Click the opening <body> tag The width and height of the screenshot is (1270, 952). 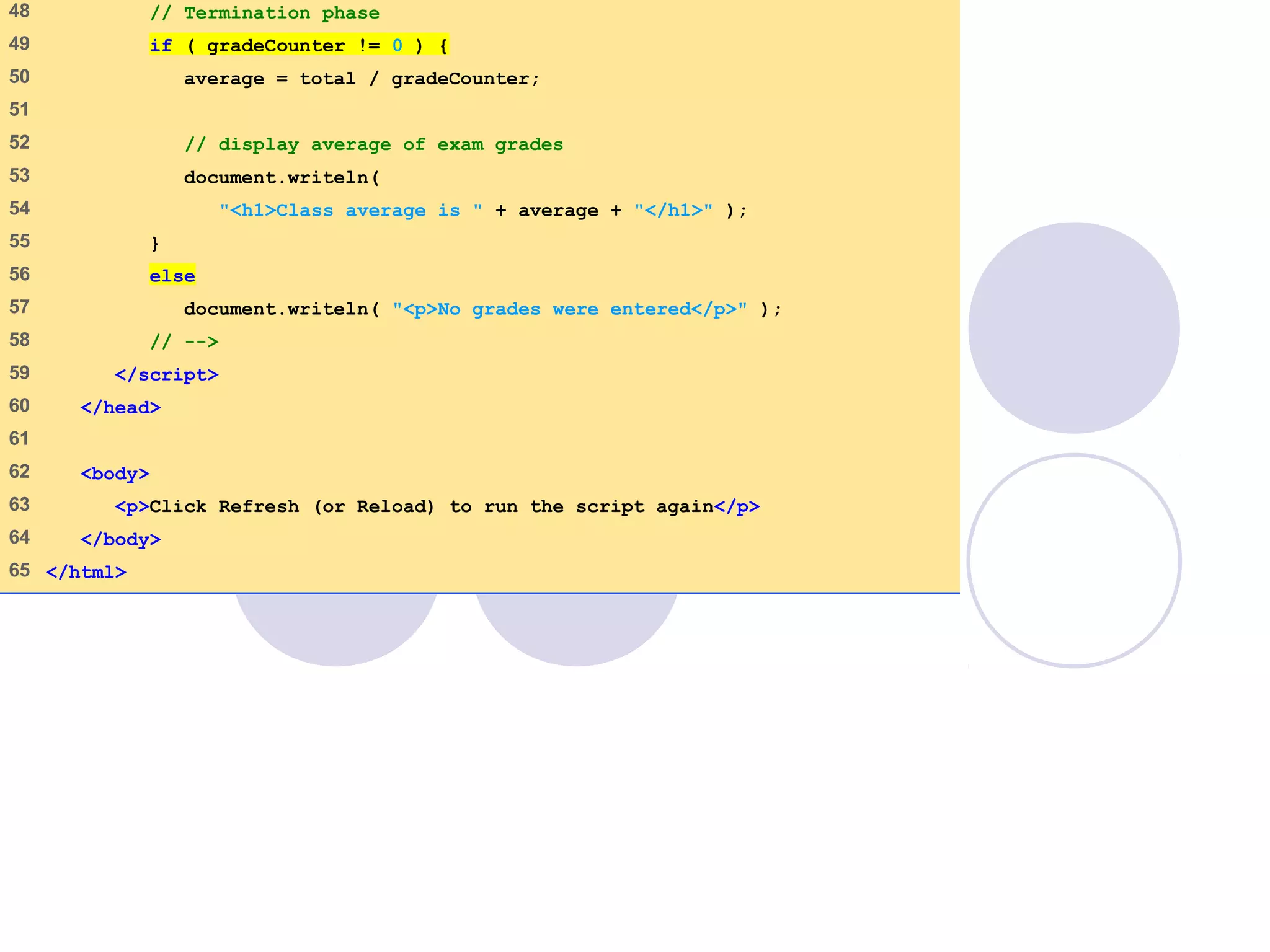(115, 474)
